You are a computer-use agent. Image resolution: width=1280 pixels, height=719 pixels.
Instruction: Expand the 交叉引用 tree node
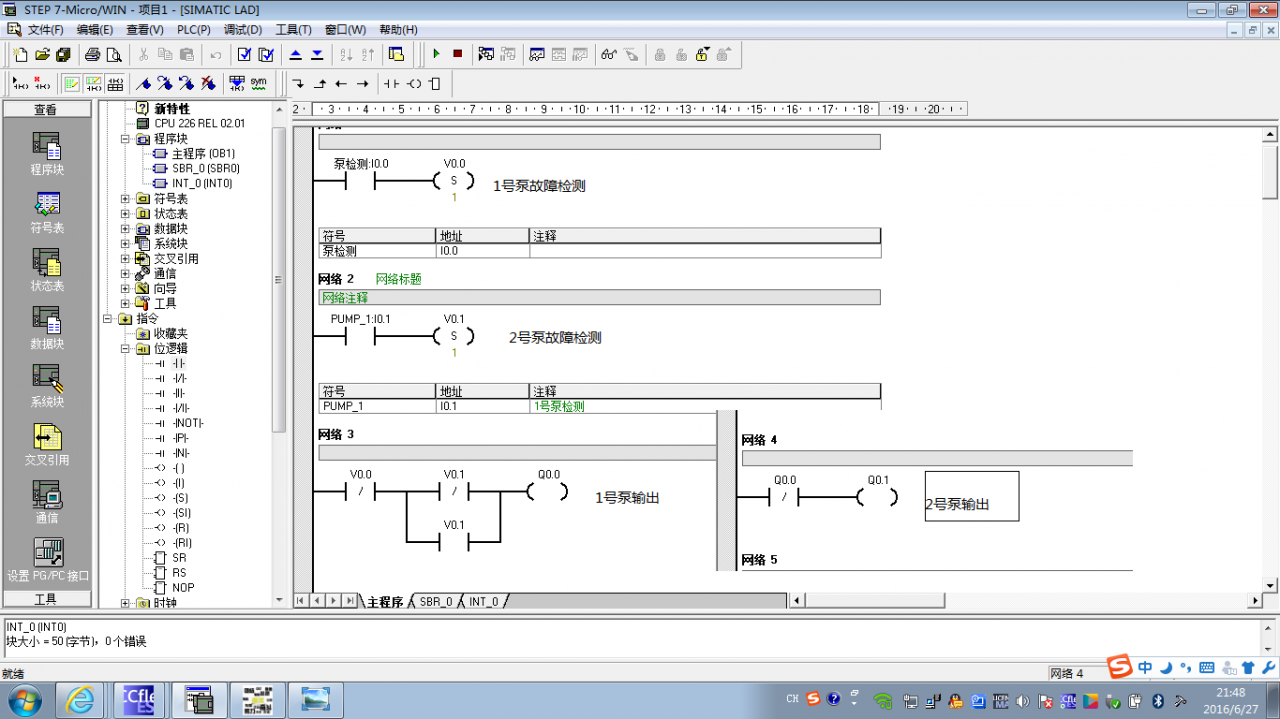[125, 259]
